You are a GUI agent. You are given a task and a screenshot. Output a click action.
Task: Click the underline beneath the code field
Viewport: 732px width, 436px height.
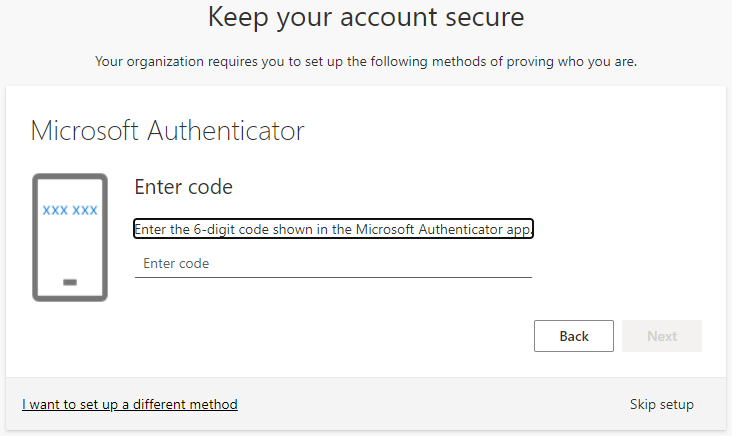(332, 277)
